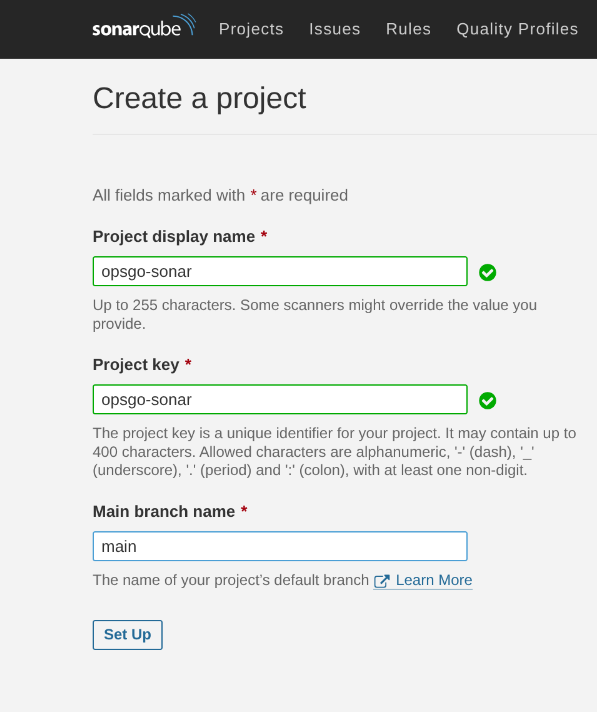Screen dimensions: 597x712
Task: Navigate to Quality Profiles
Action: point(517,29)
